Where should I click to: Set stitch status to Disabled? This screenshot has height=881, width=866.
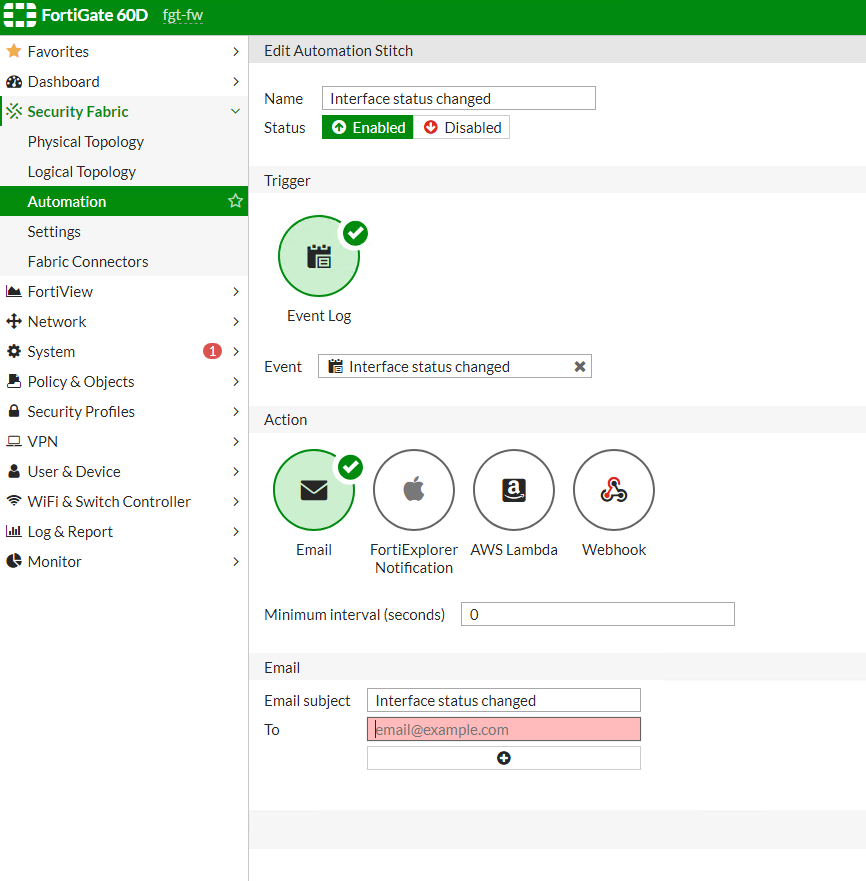[x=461, y=127]
